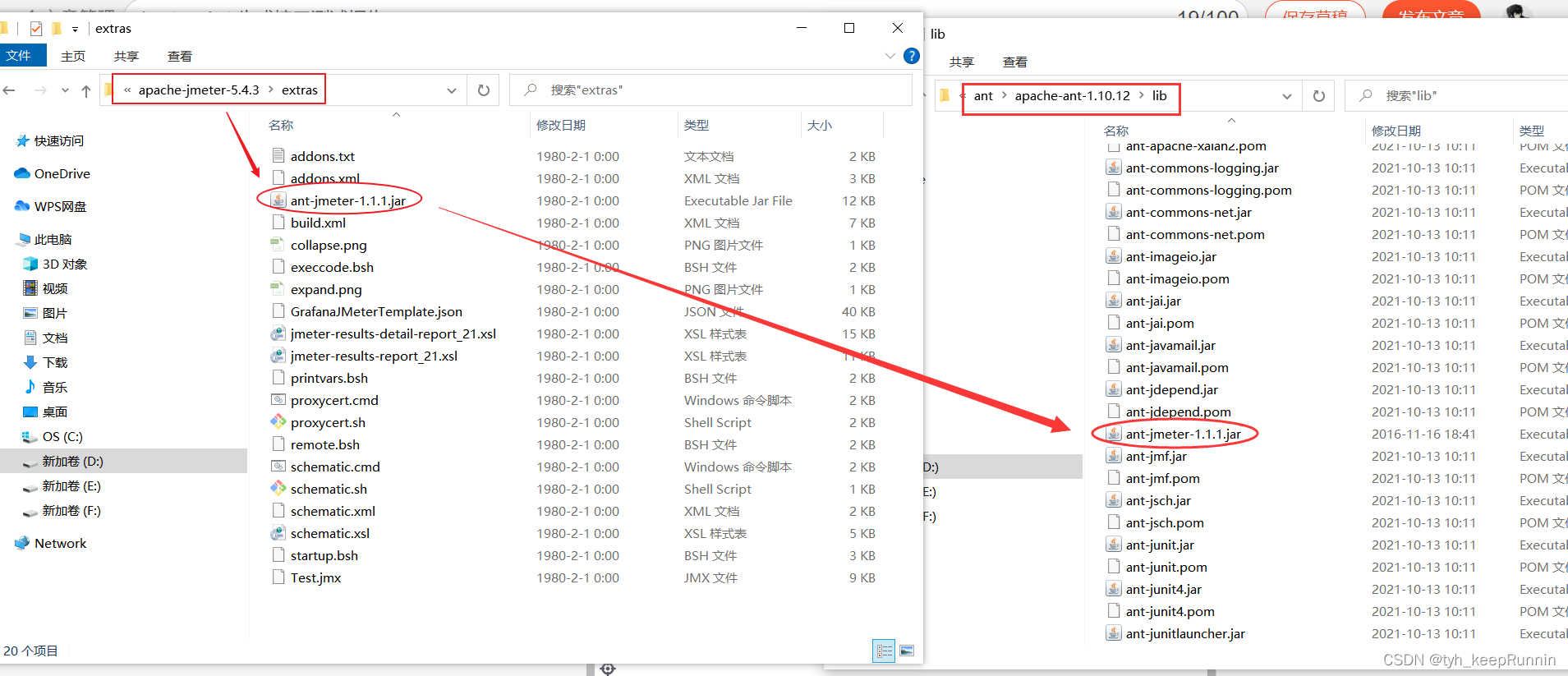
Task: Select the schematic.sh file icon
Action: tap(278, 489)
